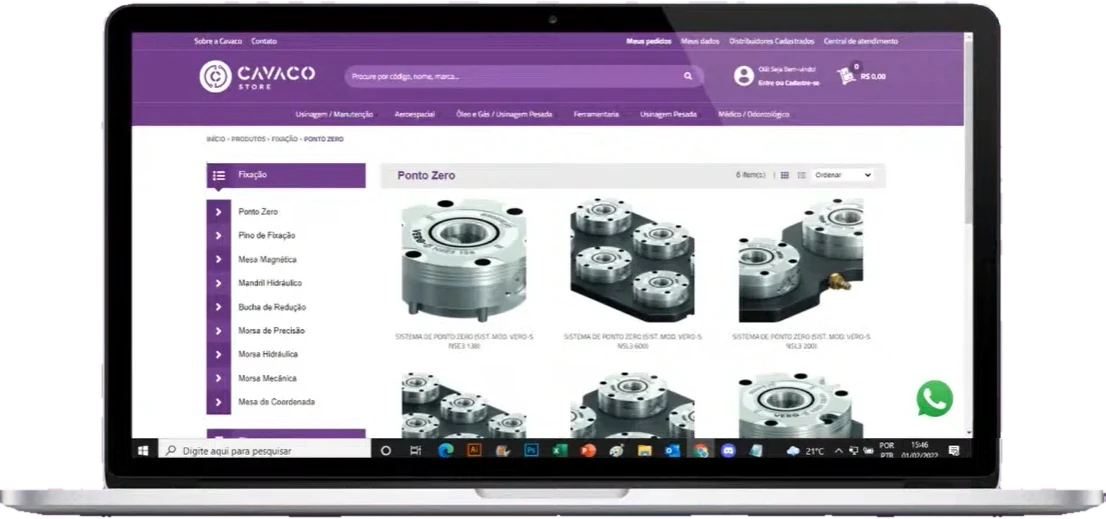Go to Meus pedidos

[x=649, y=42]
